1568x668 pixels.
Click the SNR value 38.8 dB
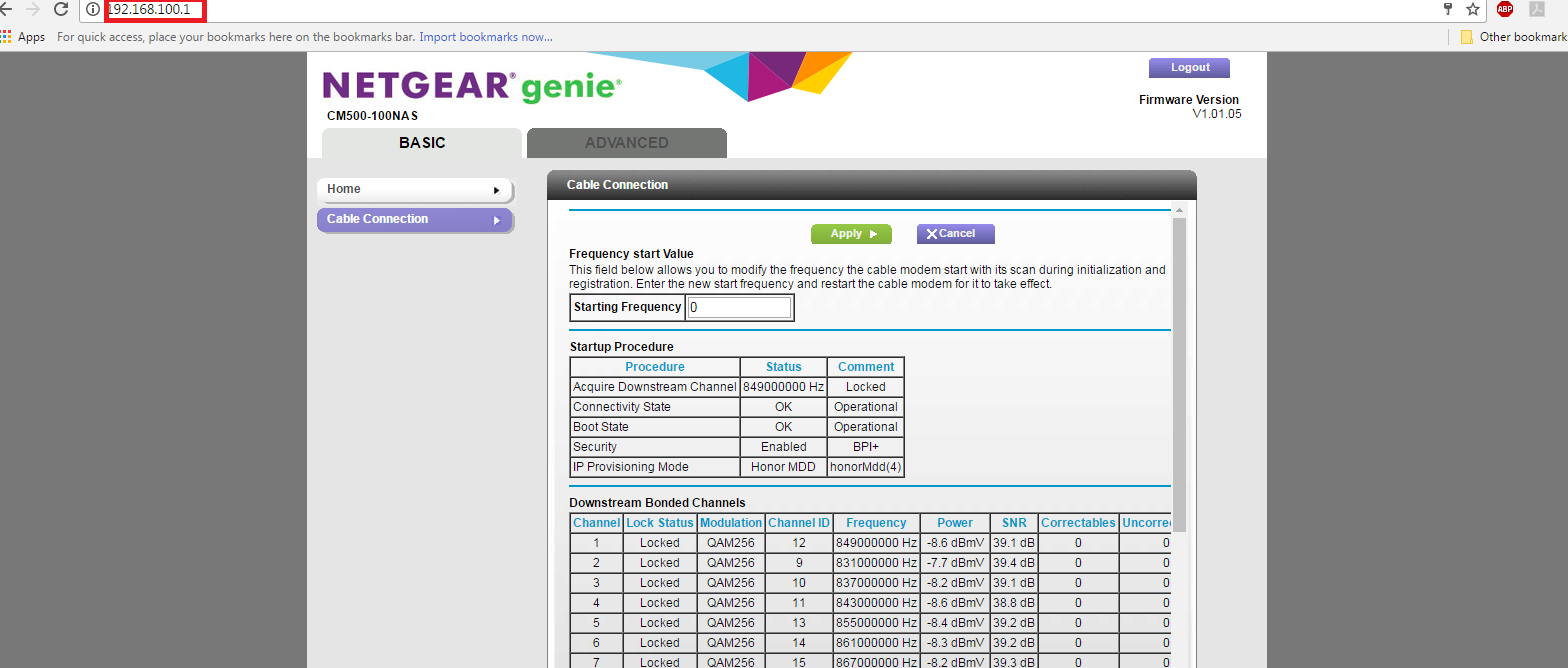coord(1014,603)
